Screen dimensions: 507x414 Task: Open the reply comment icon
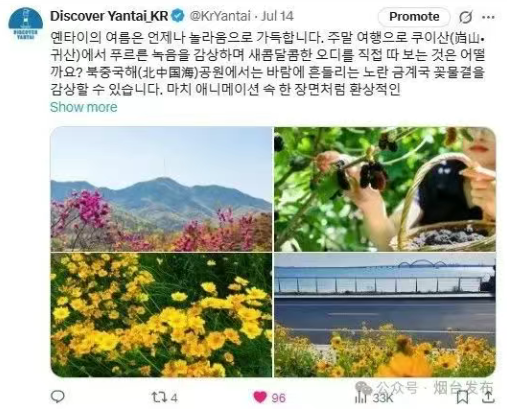pos(57,397)
